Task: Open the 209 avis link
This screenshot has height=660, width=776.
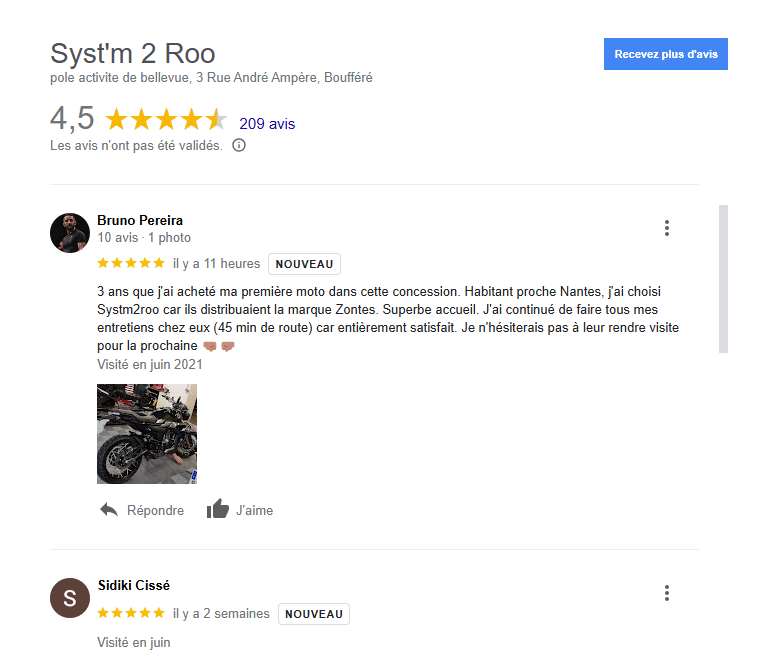Action: click(267, 124)
